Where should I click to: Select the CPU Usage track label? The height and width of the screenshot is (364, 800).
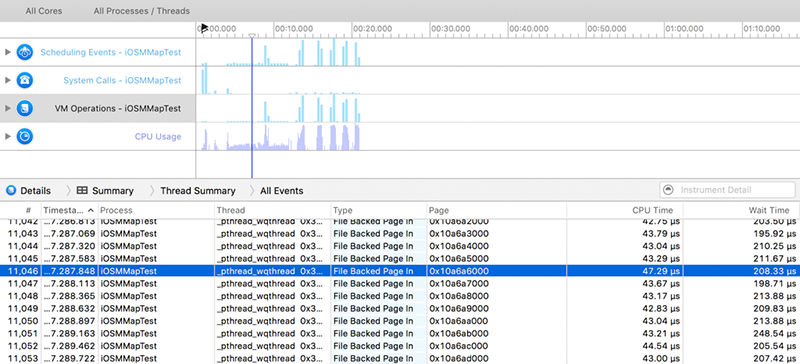pyautogui.click(x=158, y=136)
